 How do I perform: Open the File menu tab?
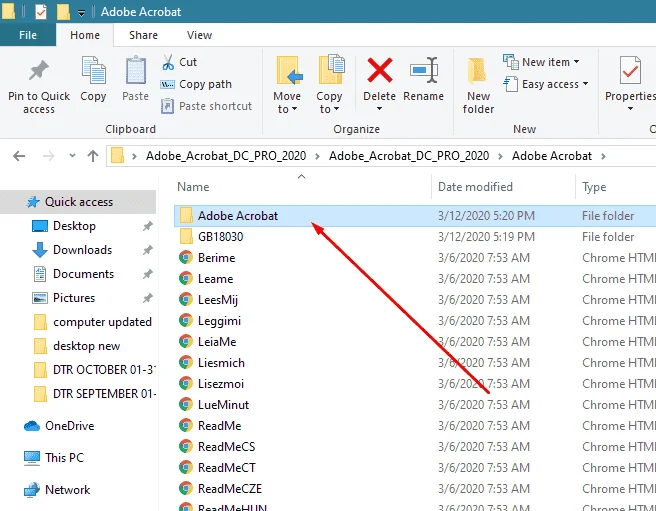pyautogui.click(x=28, y=35)
